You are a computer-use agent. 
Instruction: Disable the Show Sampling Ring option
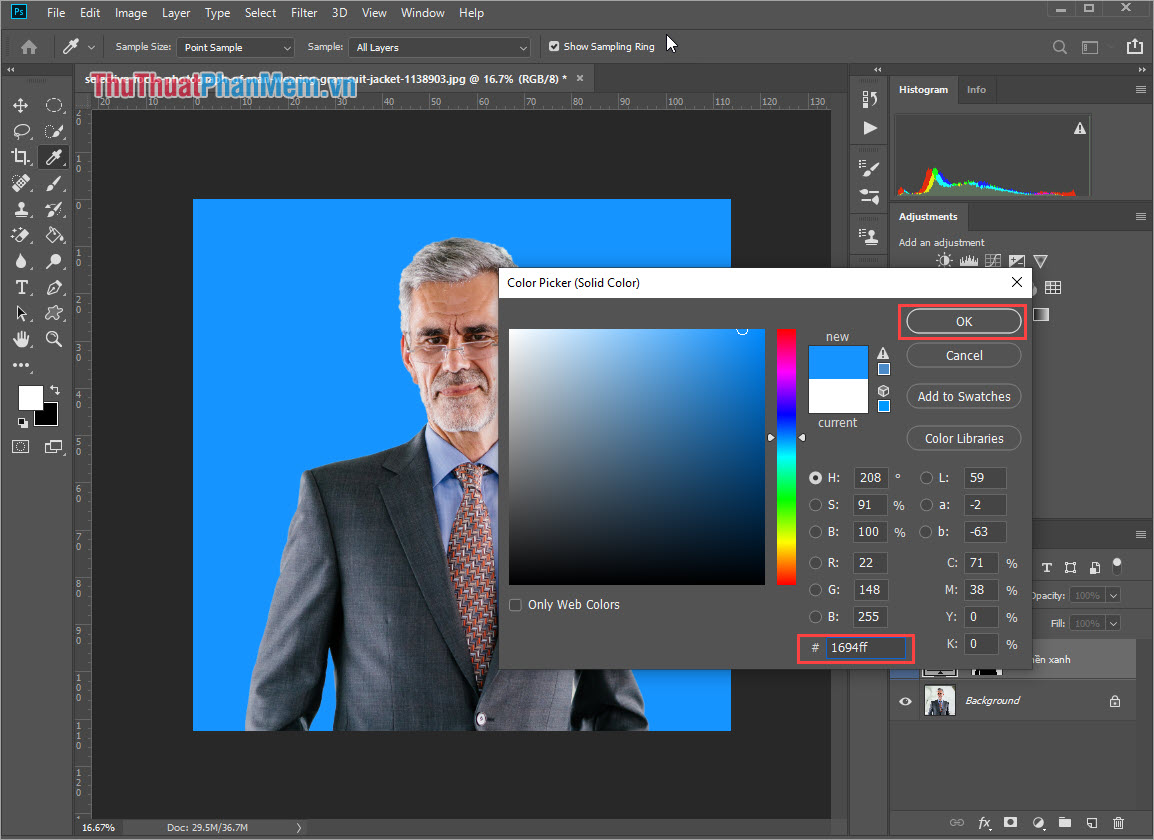point(553,46)
